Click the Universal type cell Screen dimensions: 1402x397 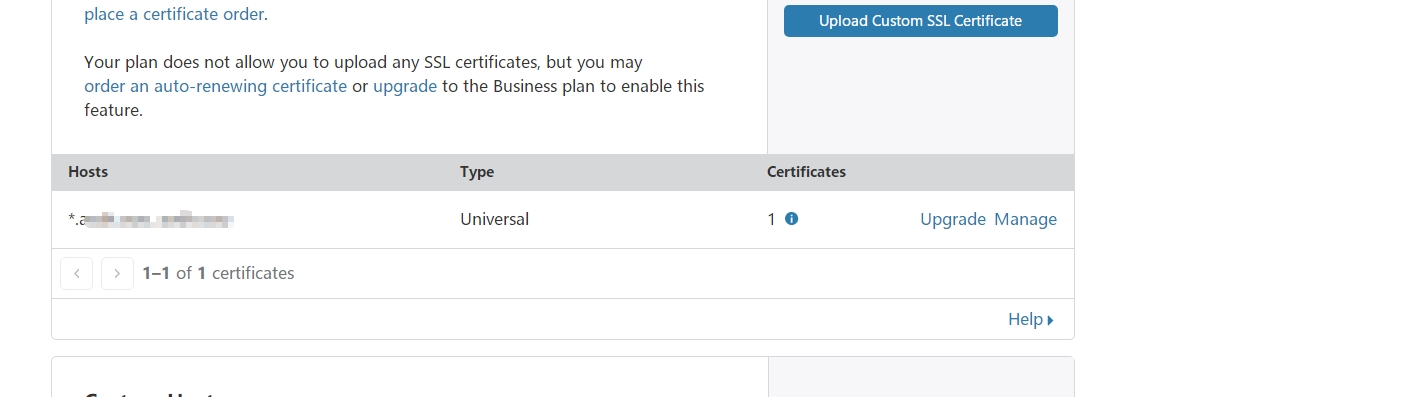pos(494,219)
